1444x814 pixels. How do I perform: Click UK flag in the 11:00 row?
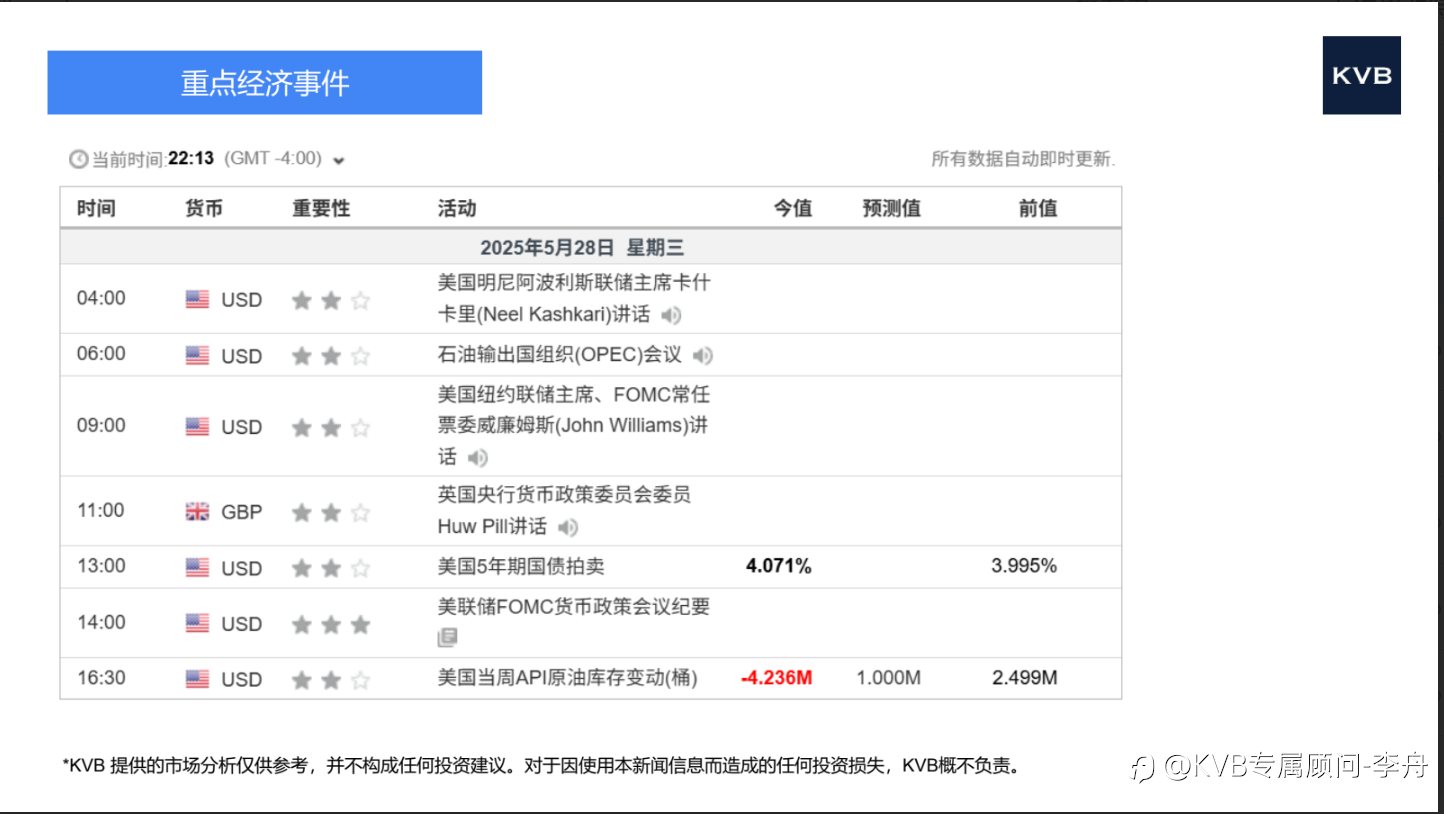coord(197,511)
